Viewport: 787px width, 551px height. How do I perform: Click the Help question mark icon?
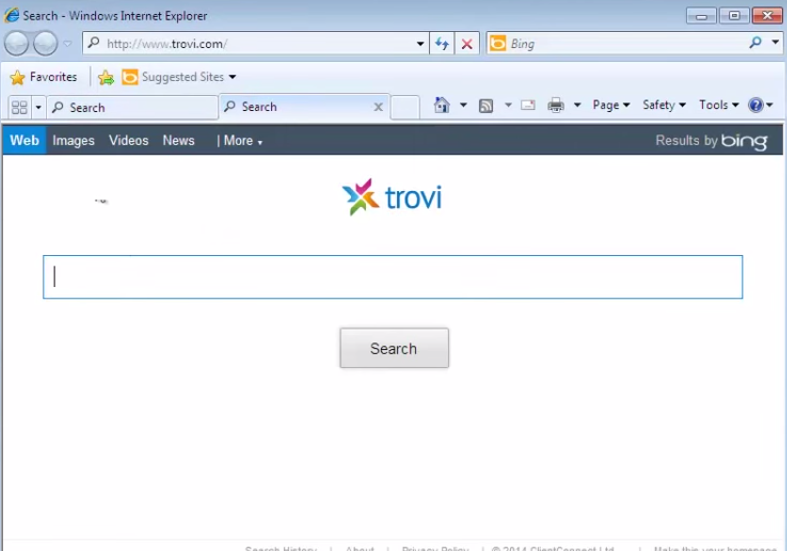coord(756,105)
